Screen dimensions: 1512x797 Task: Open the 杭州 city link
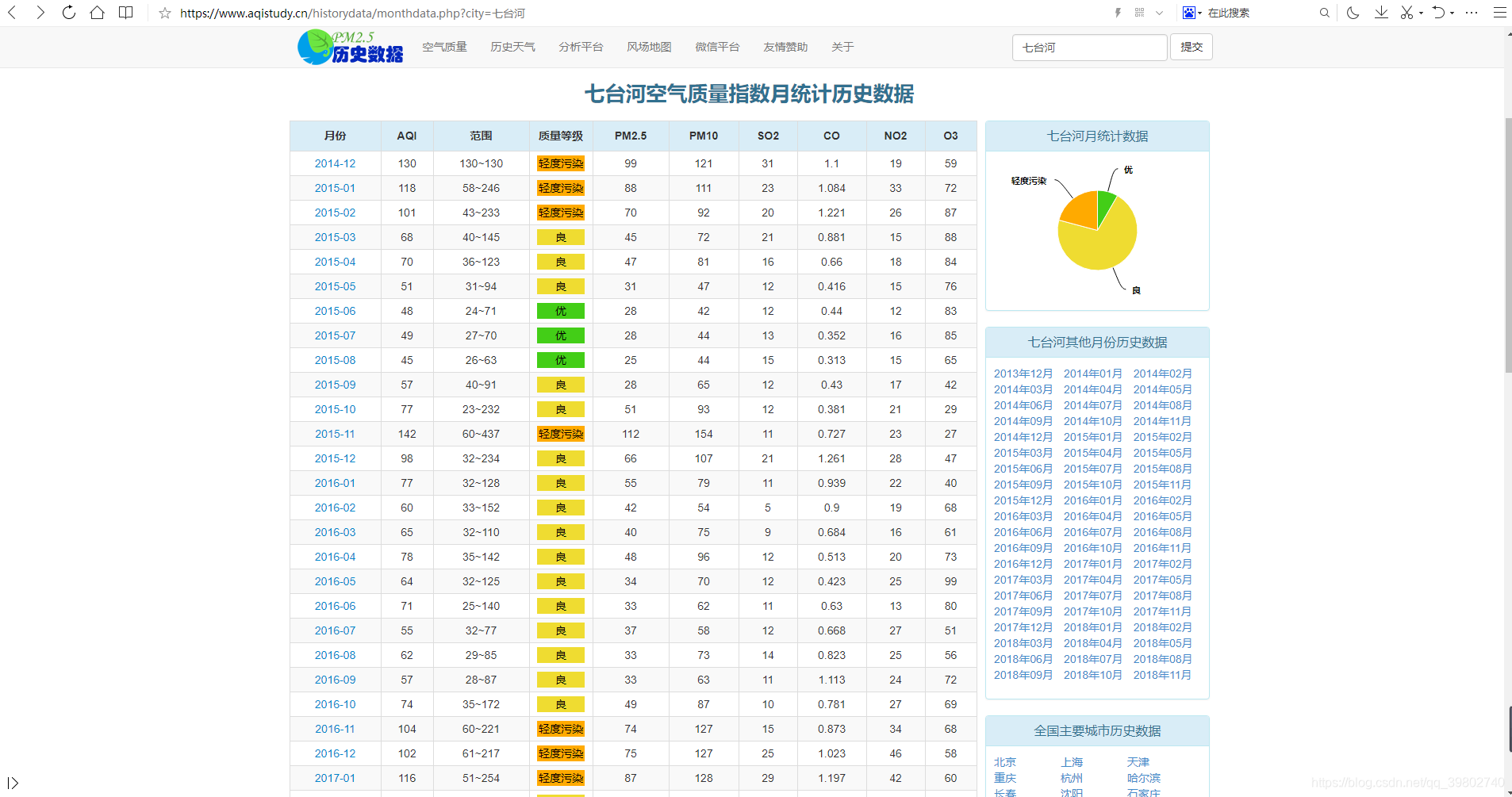1072,778
